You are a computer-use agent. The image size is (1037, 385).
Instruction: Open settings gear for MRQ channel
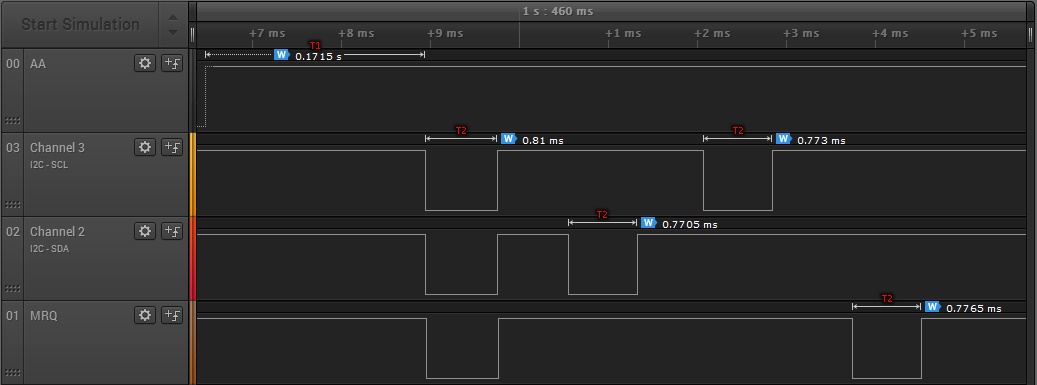coord(145,315)
